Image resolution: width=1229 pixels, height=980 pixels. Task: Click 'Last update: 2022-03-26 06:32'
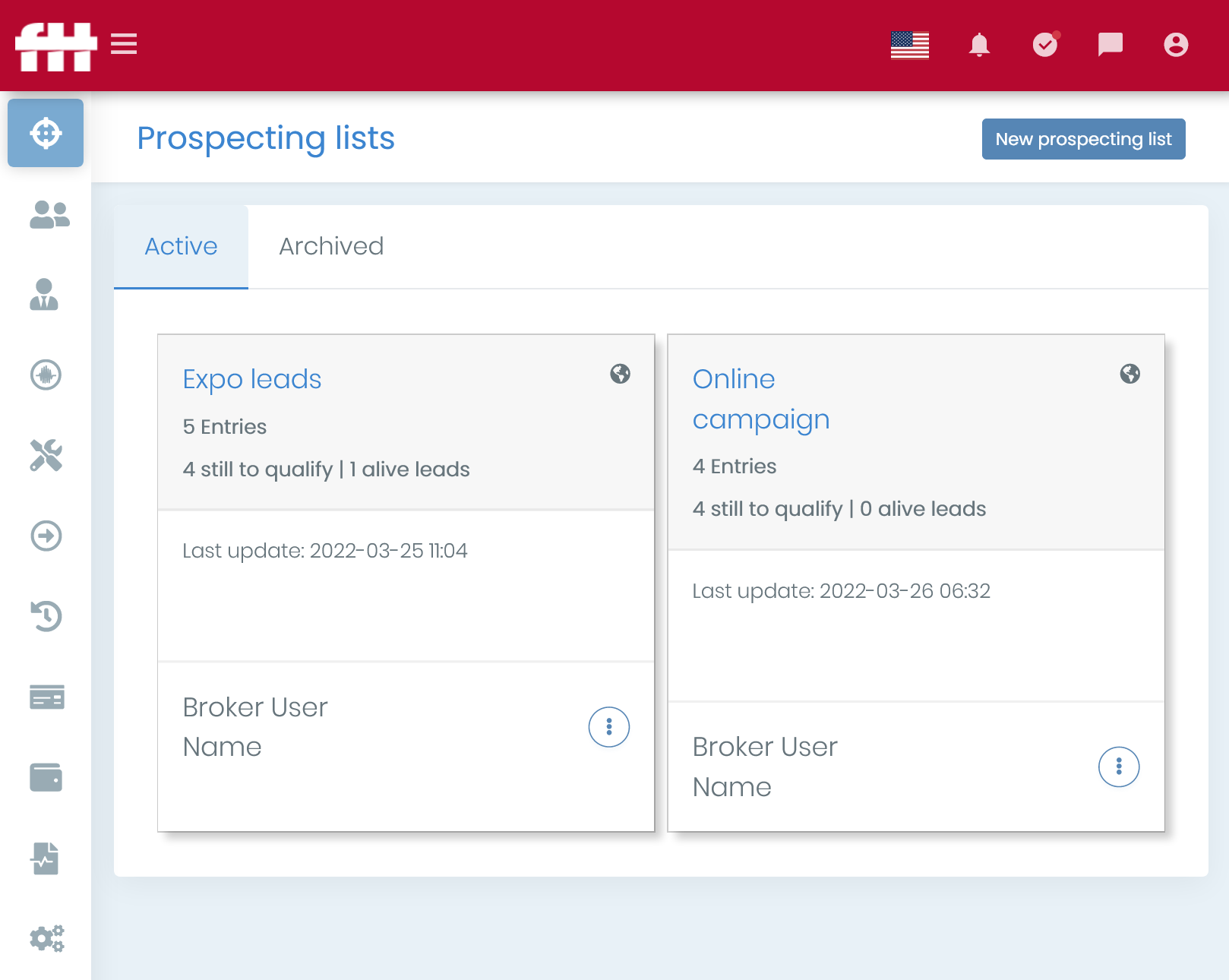coord(842,591)
